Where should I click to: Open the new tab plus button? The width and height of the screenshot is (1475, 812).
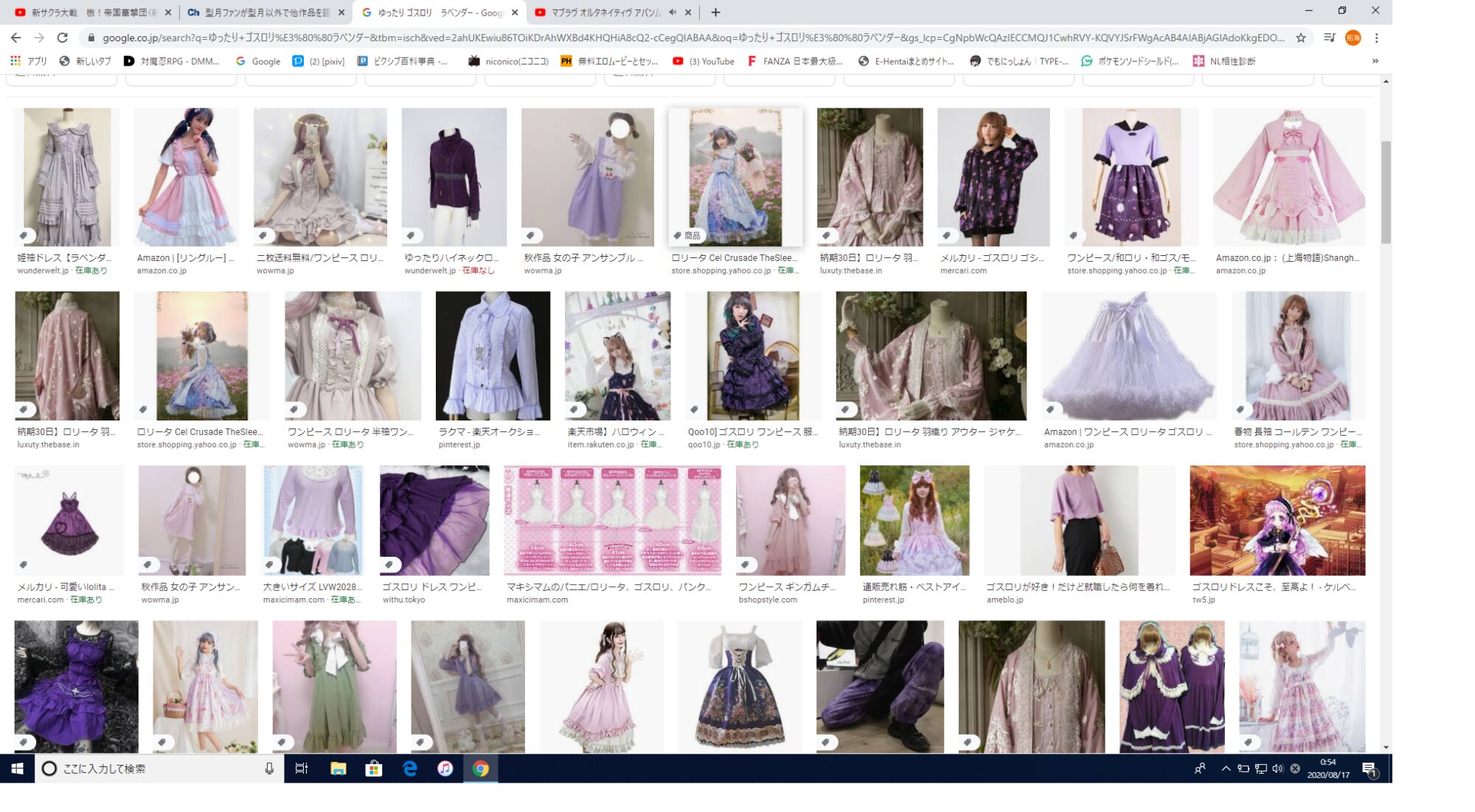715,13
